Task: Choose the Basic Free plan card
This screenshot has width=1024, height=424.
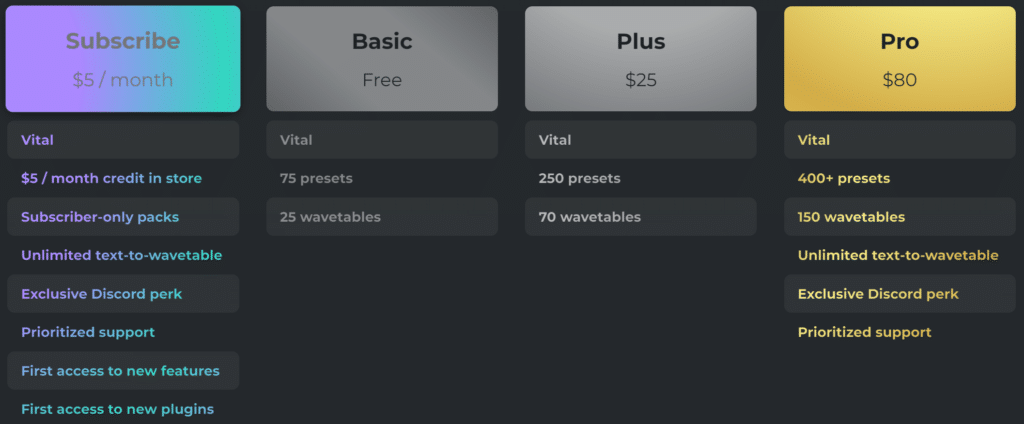Action: pyautogui.click(x=382, y=59)
